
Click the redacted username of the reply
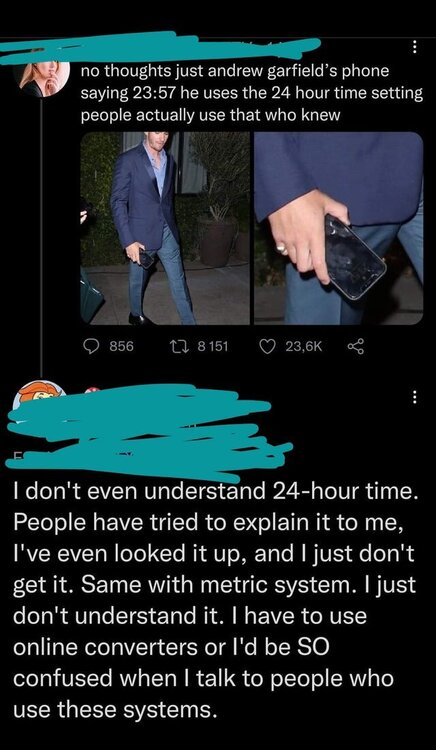[x=148, y=430]
